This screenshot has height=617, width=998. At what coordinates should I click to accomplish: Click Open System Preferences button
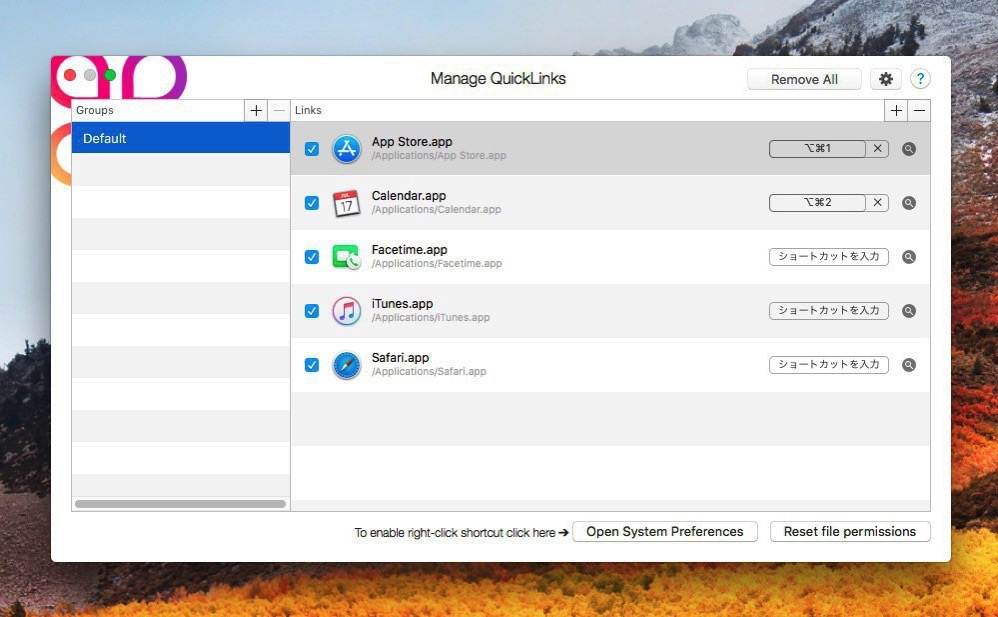point(664,532)
